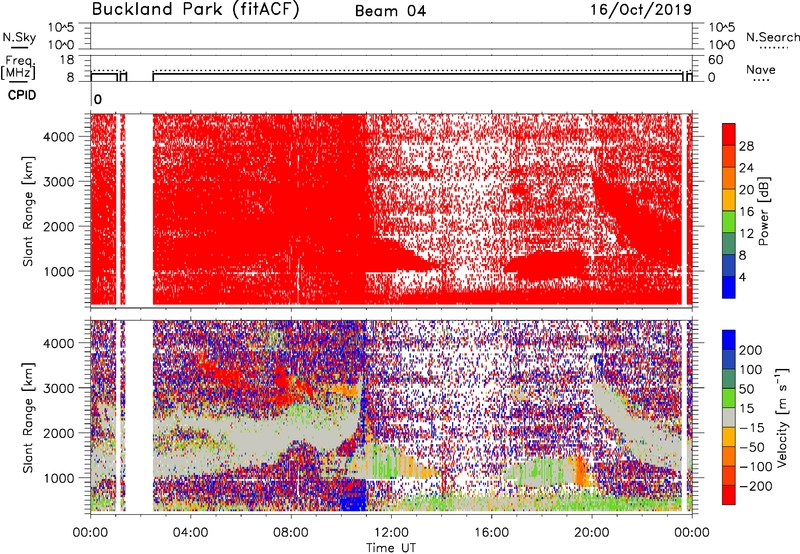Click the 16:00 time tick label

[491, 533]
